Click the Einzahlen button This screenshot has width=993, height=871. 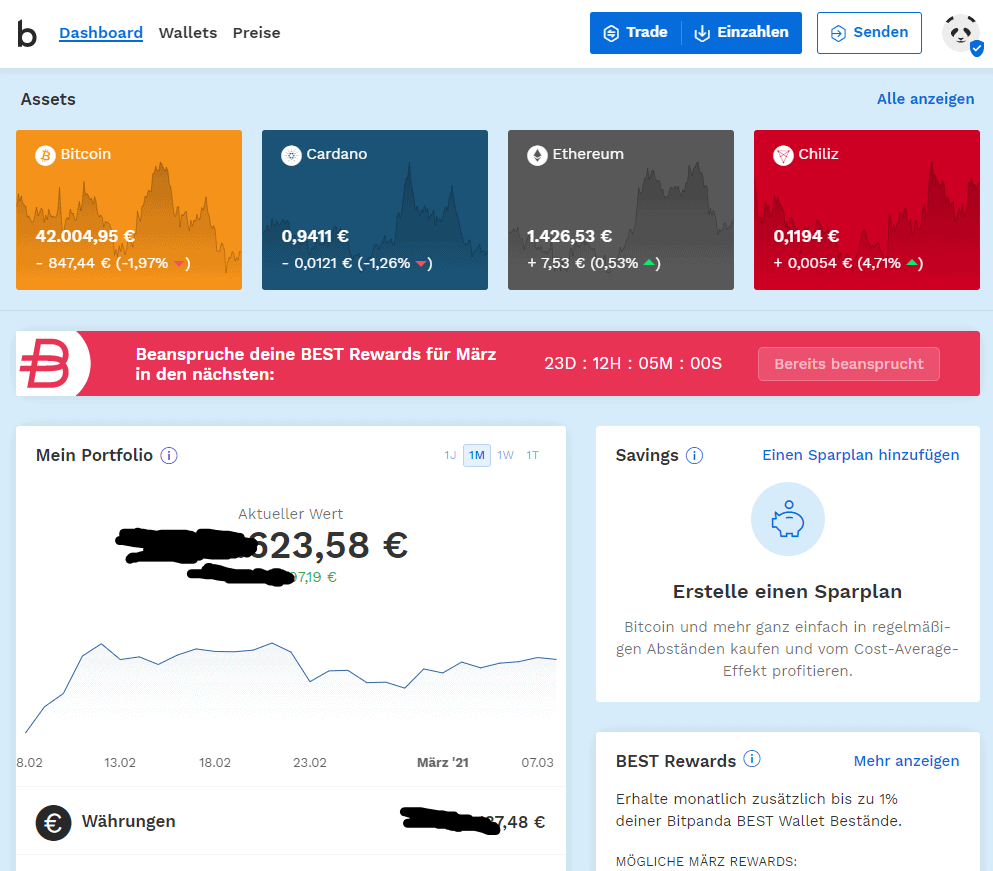742,32
